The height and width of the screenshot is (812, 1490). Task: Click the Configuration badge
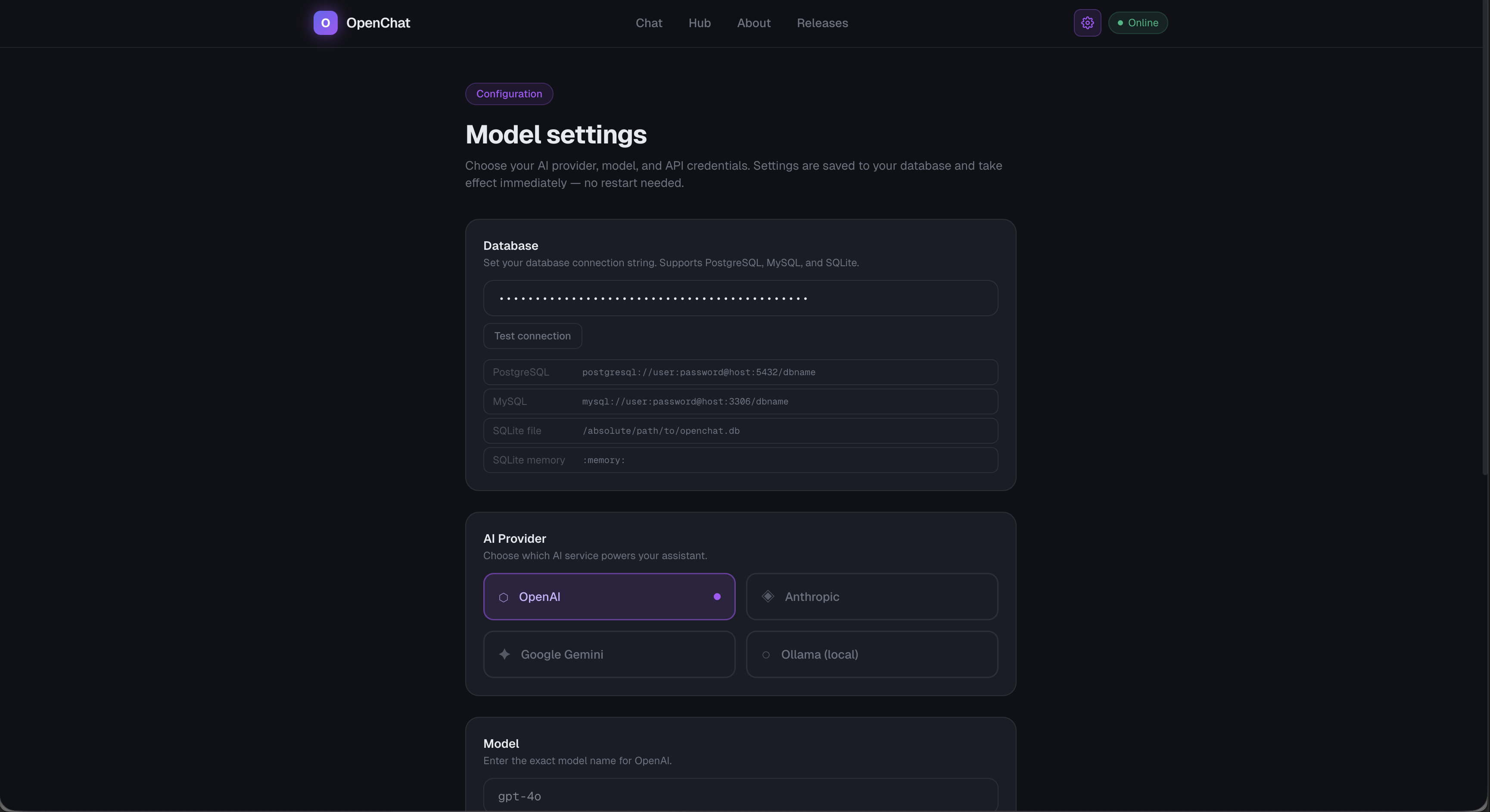coord(509,94)
